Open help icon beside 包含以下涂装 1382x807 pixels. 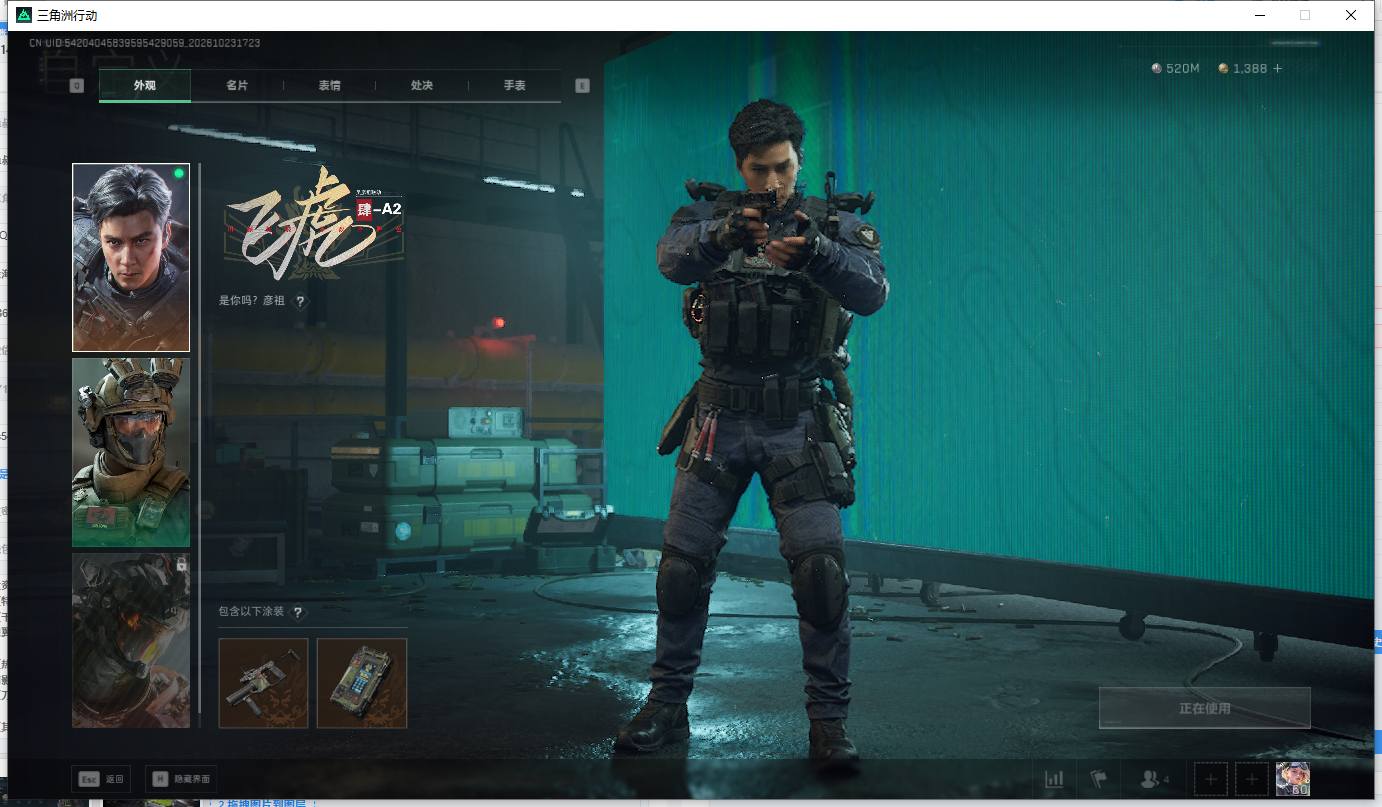coord(297,612)
